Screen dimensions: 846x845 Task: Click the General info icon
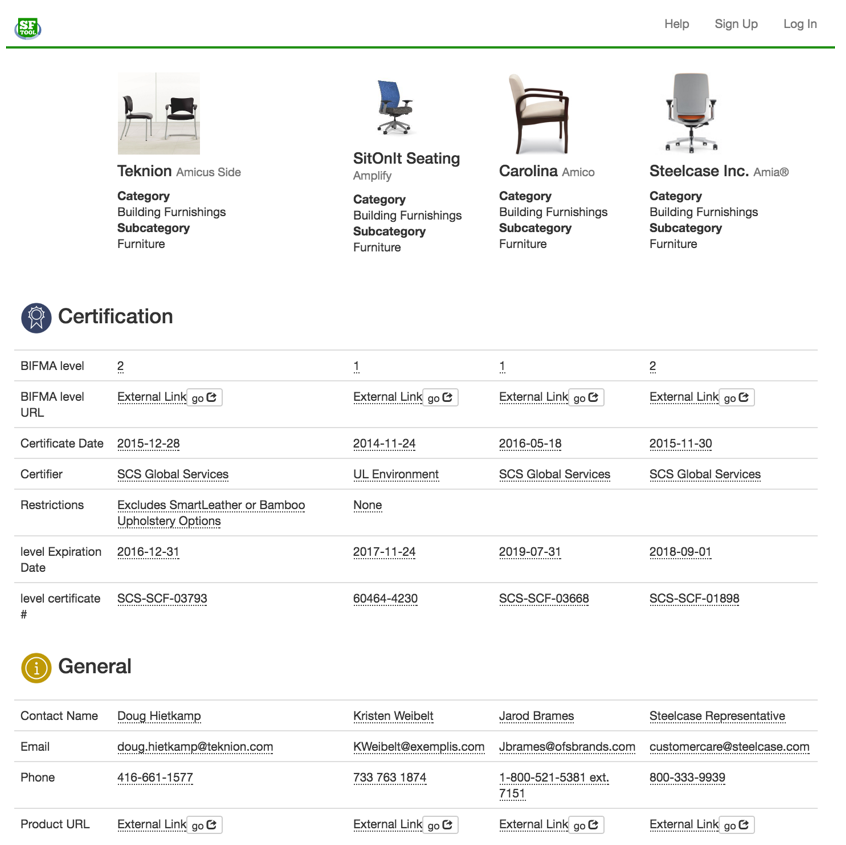click(x=36, y=667)
